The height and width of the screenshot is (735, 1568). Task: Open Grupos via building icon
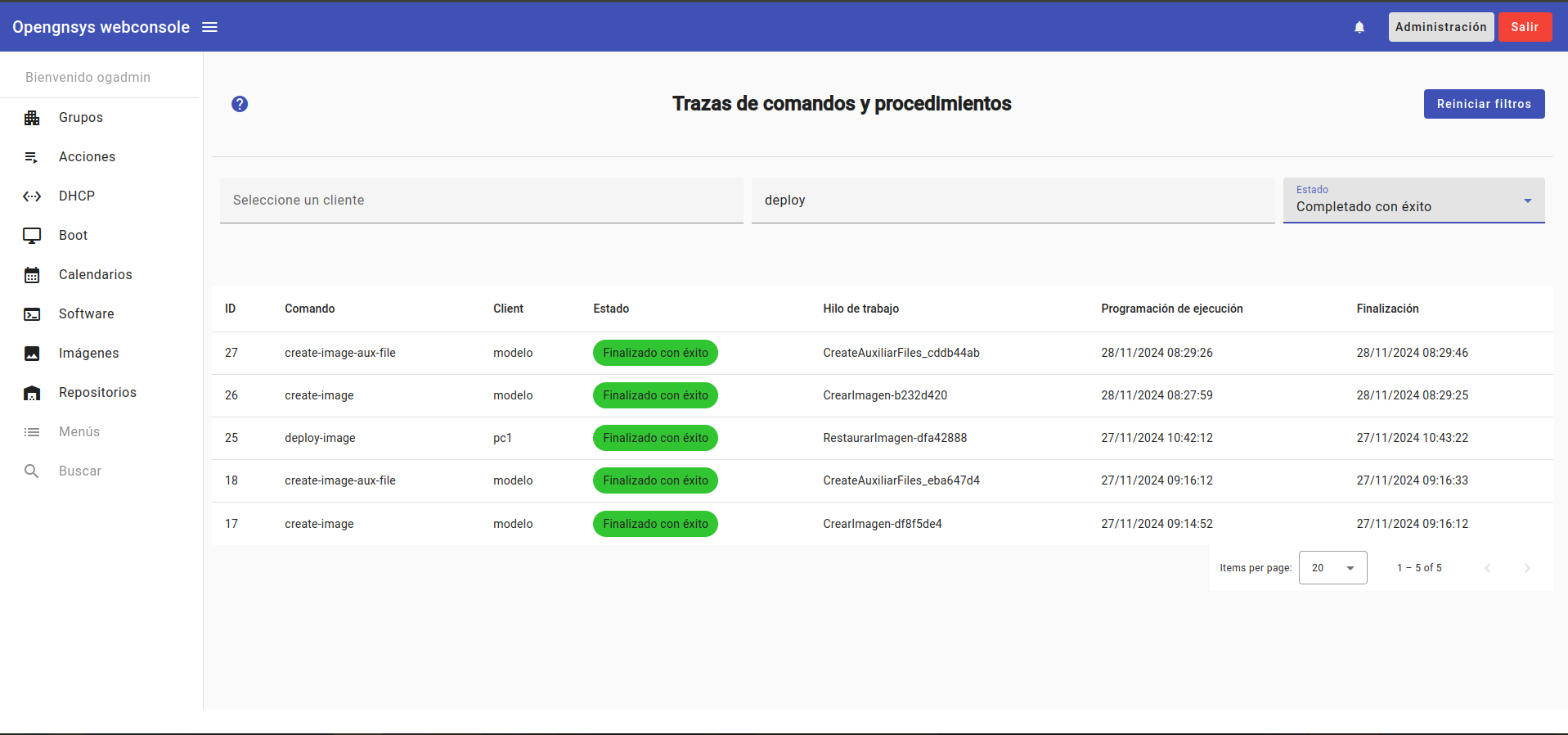(x=32, y=118)
